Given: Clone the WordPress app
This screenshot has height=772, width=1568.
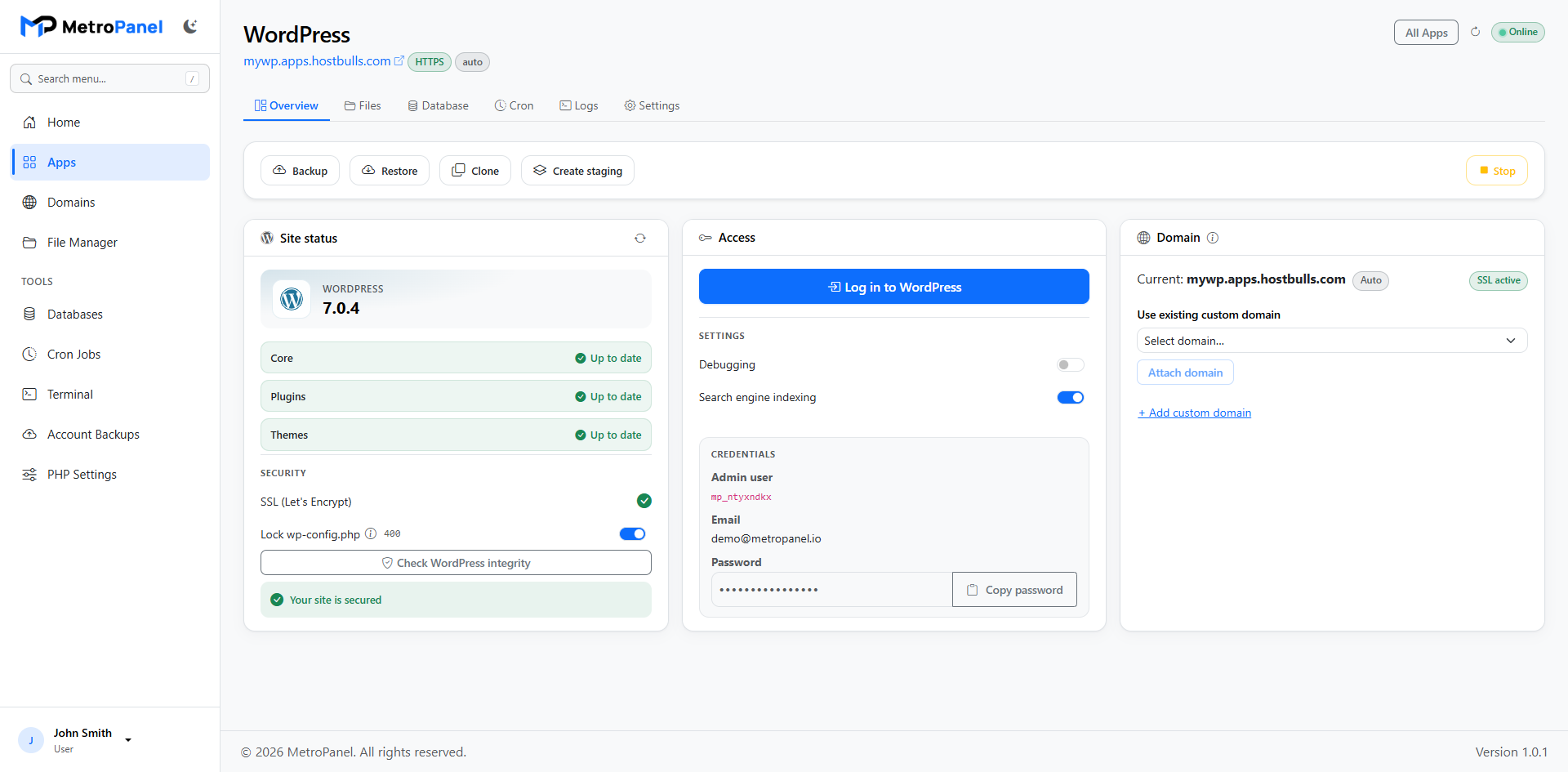Looking at the screenshot, I should coord(475,171).
